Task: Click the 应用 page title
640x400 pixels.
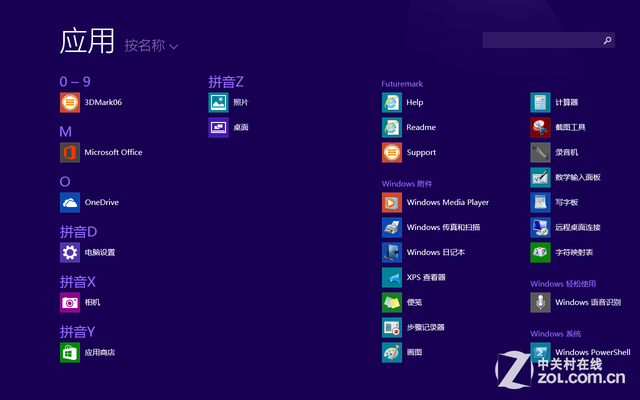Action: [87, 41]
